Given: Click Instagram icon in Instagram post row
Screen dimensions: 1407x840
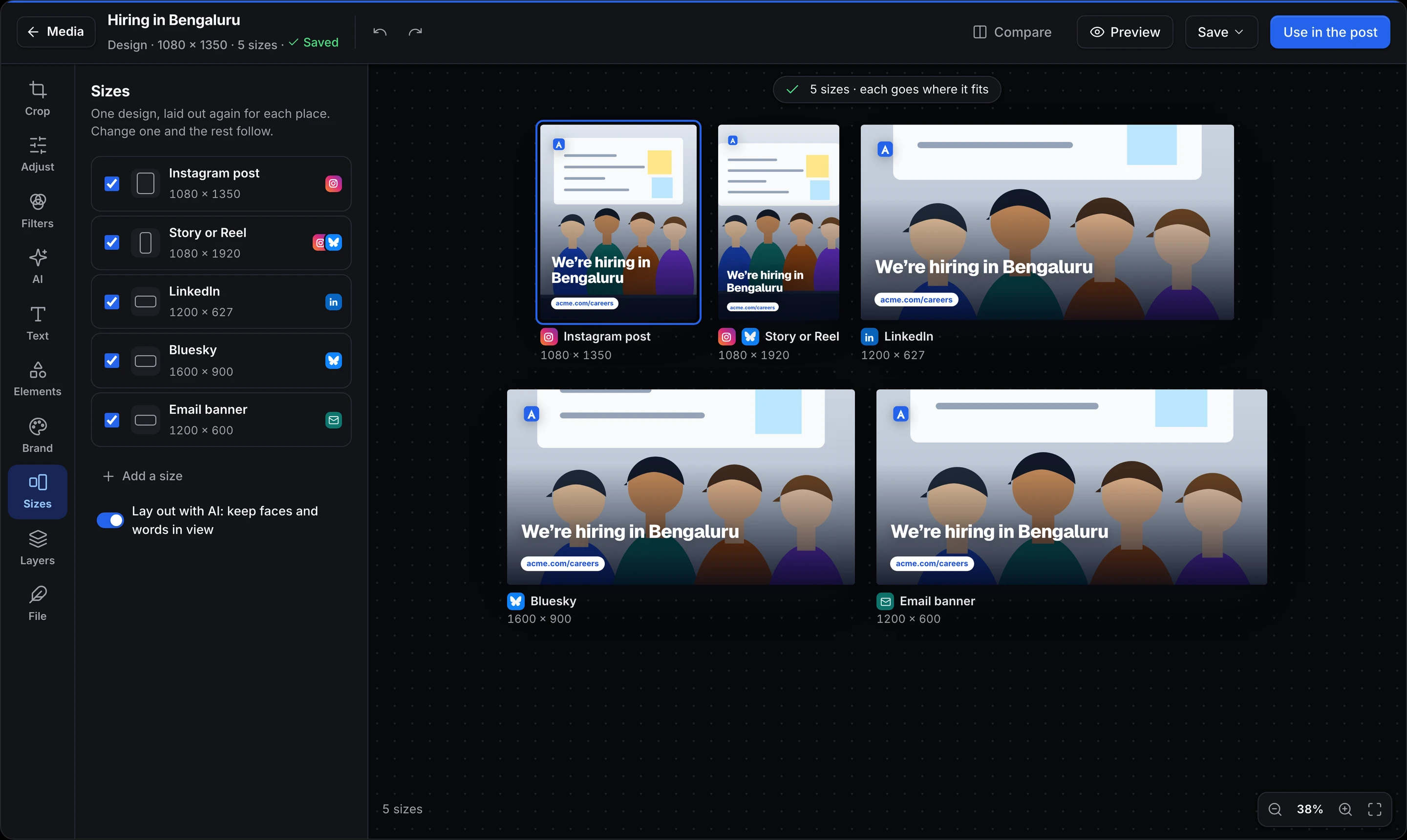Looking at the screenshot, I should pyautogui.click(x=334, y=184).
